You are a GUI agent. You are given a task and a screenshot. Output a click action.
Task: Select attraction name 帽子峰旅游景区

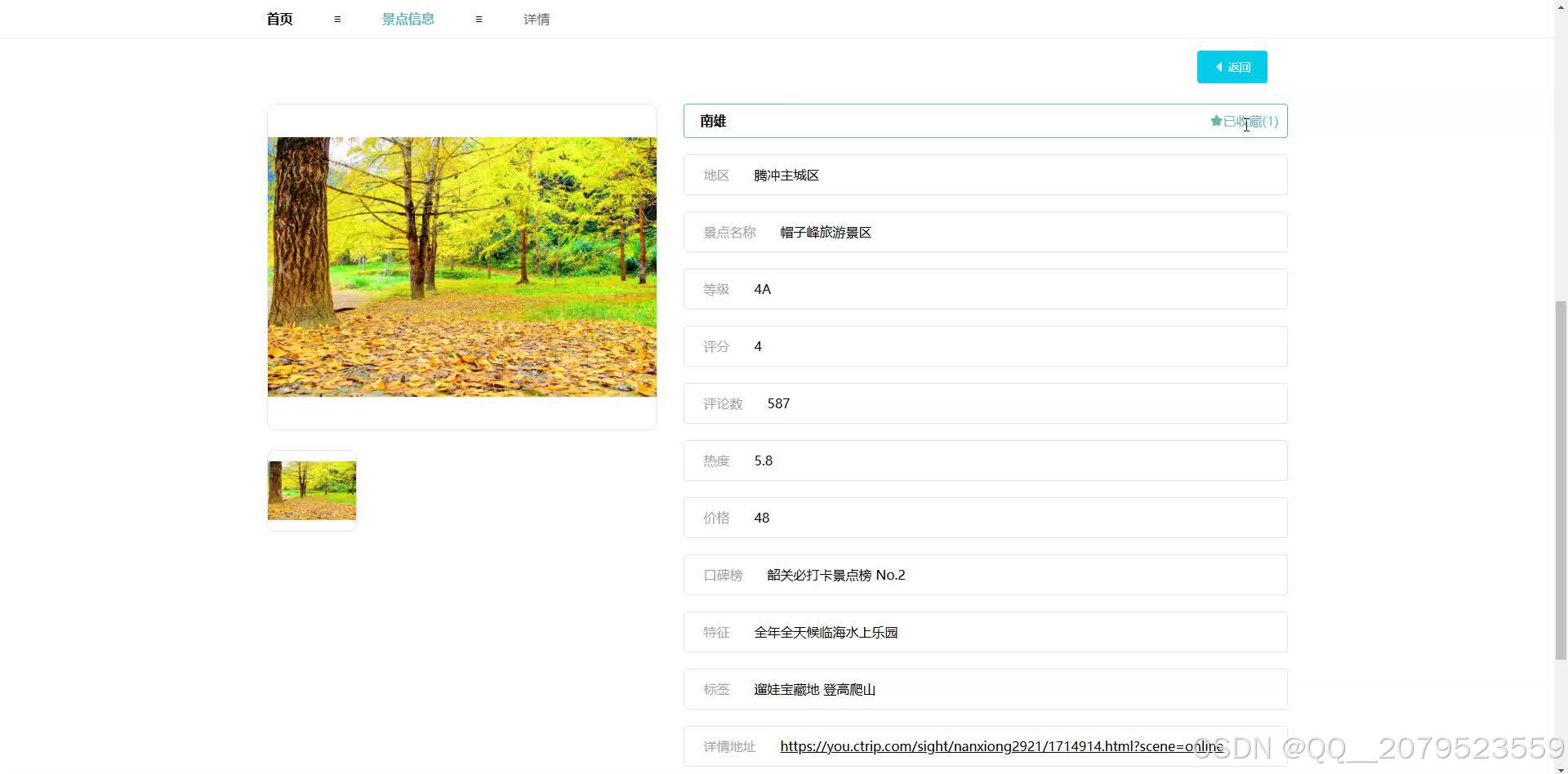[826, 232]
